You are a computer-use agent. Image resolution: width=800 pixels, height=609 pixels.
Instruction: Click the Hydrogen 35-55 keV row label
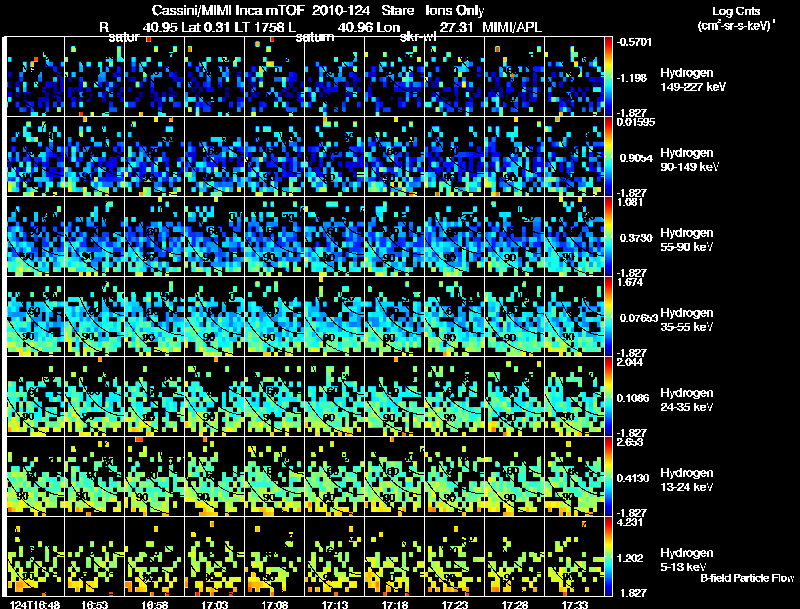(x=687, y=320)
